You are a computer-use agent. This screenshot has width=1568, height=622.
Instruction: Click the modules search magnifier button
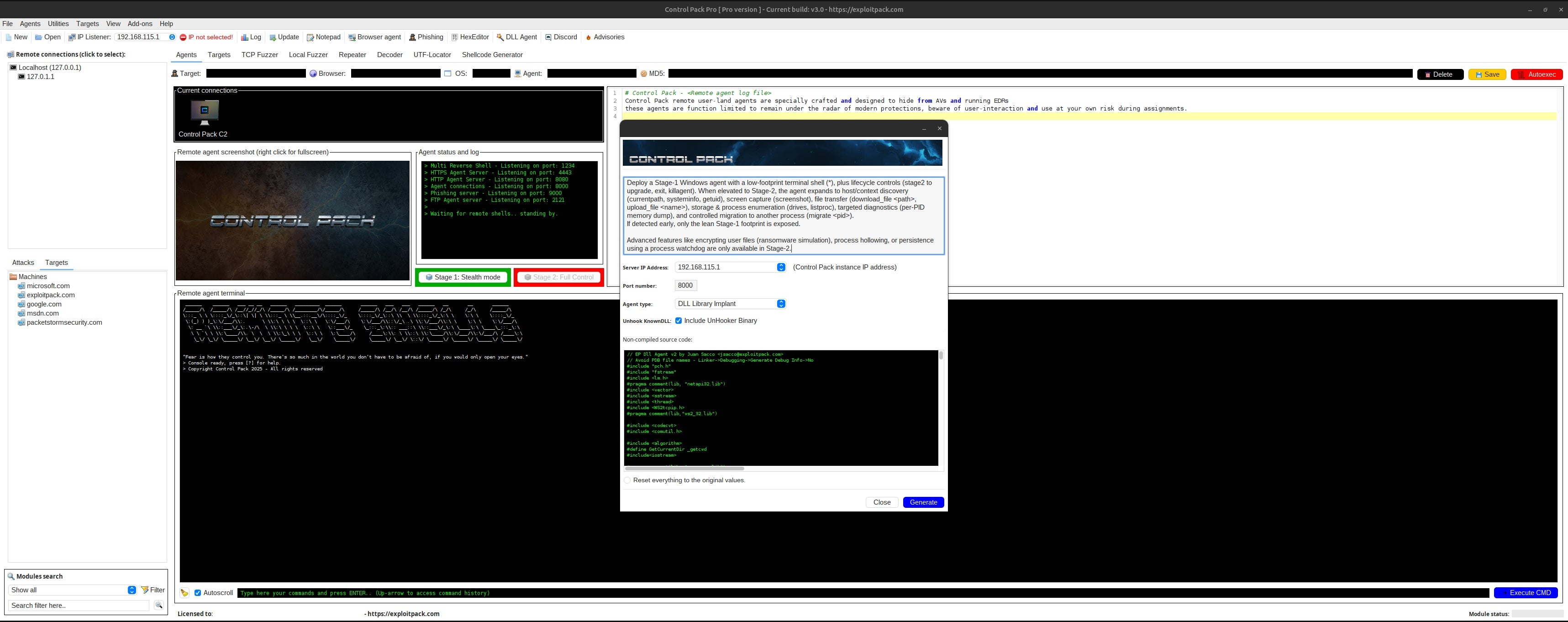coord(158,606)
